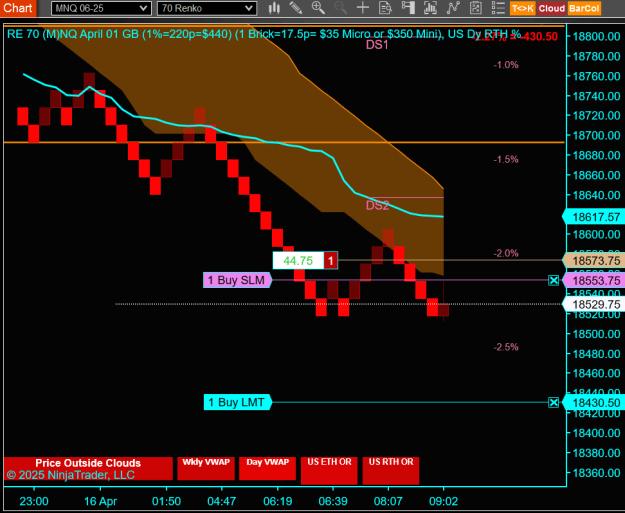The image size is (625, 513).
Task: Click the 18360.00 price axis label
Action: (596, 473)
